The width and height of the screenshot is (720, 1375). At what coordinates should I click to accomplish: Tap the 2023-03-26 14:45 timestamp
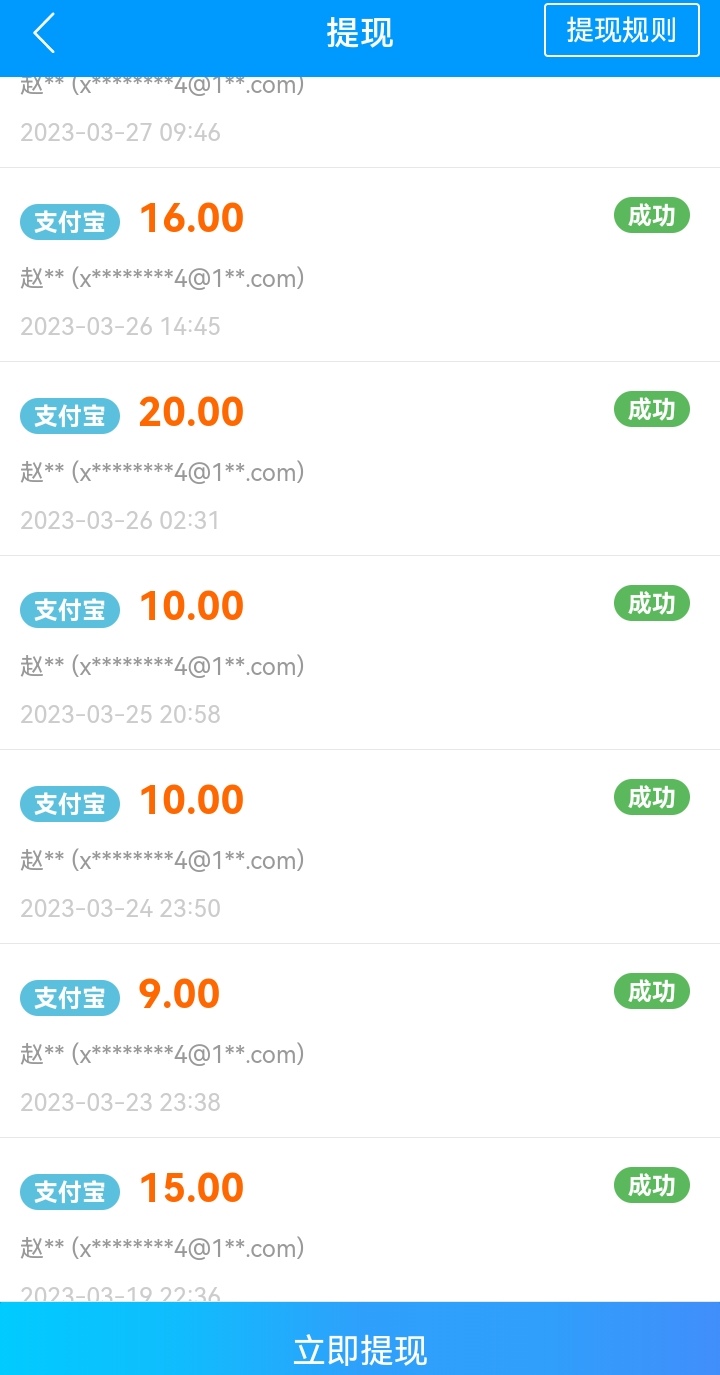pos(120,326)
